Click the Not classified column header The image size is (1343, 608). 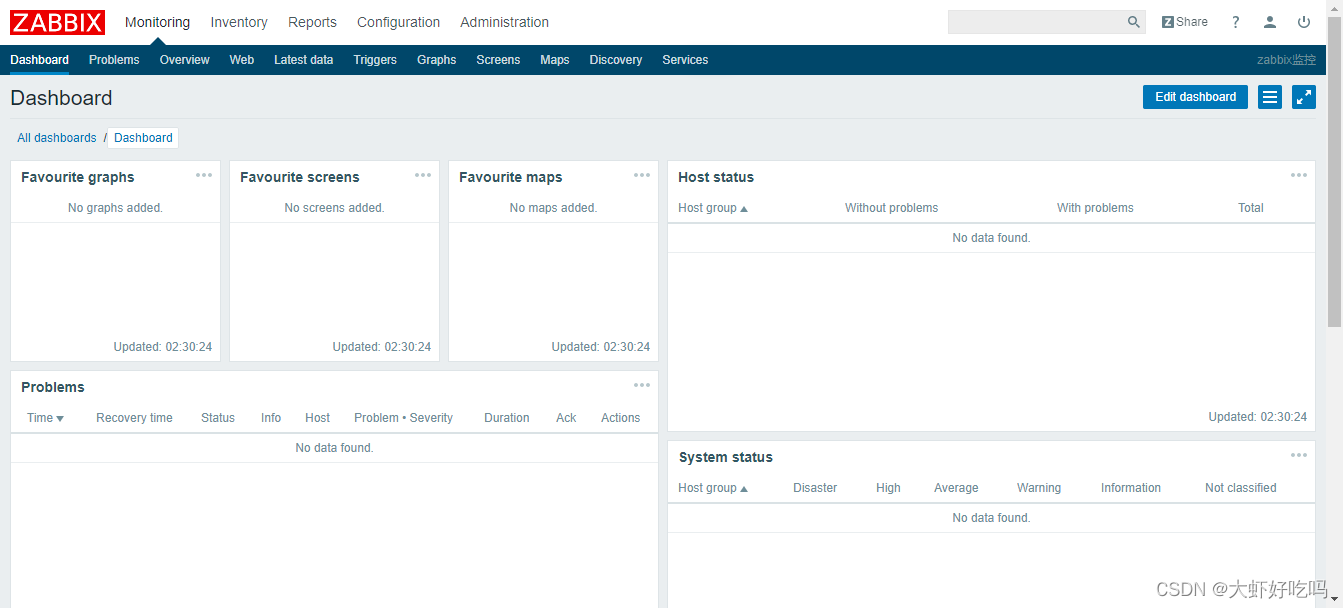(x=1240, y=488)
